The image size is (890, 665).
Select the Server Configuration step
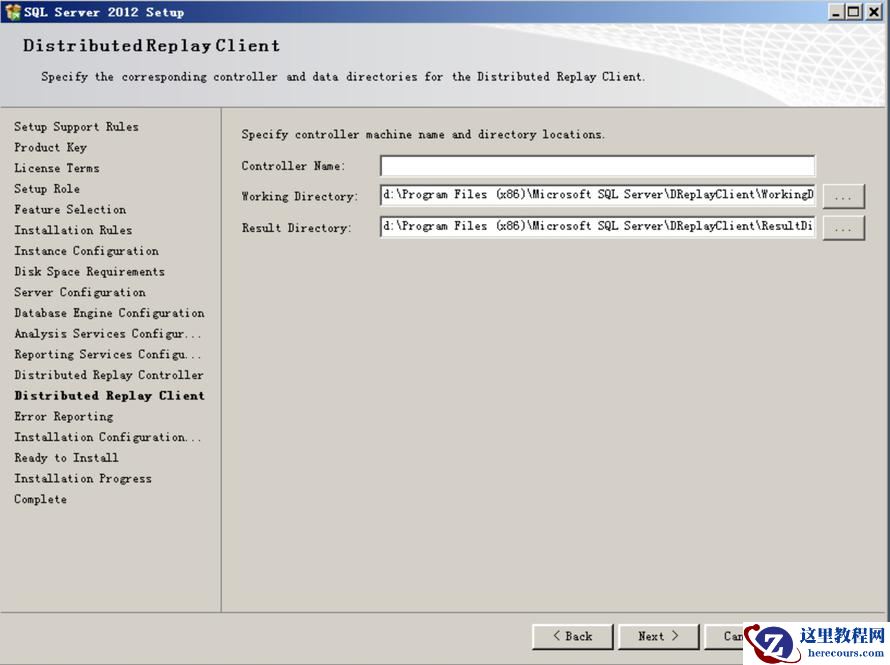(80, 292)
